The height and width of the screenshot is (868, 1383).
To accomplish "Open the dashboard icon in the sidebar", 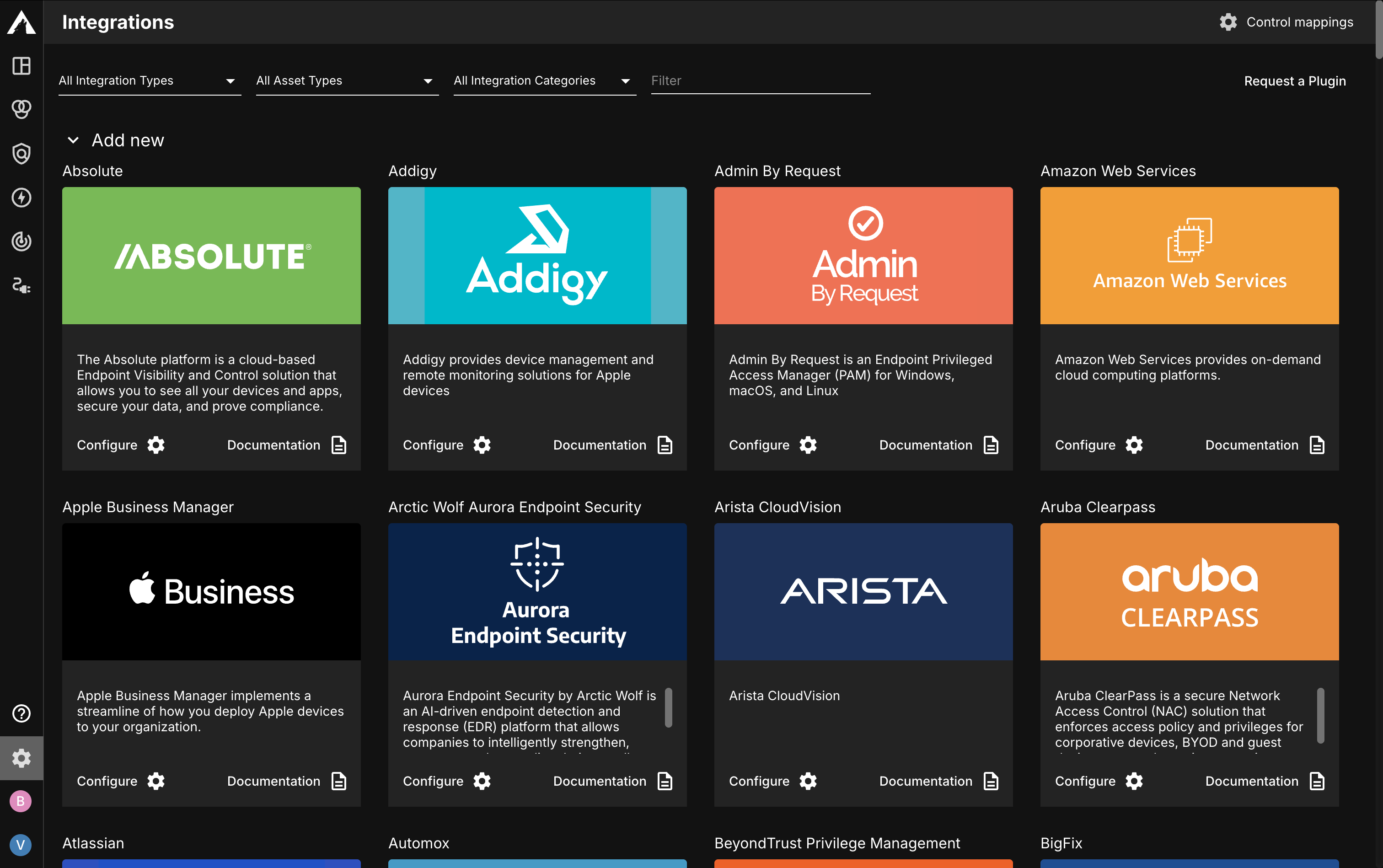I will pyautogui.click(x=21, y=65).
